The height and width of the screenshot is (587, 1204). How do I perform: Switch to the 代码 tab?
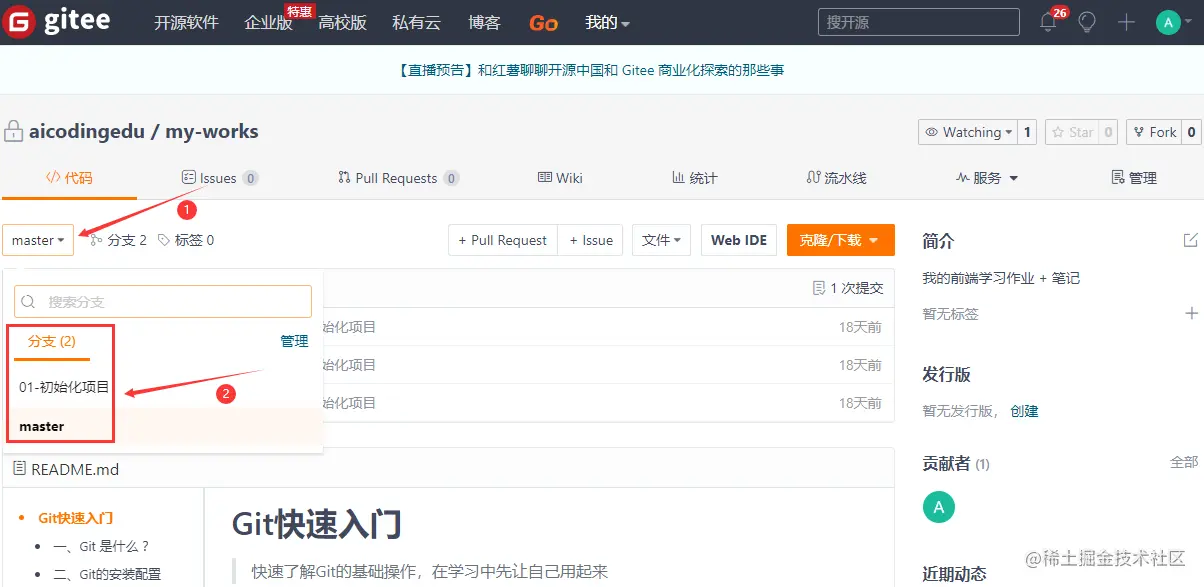click(x=69, y=178)
